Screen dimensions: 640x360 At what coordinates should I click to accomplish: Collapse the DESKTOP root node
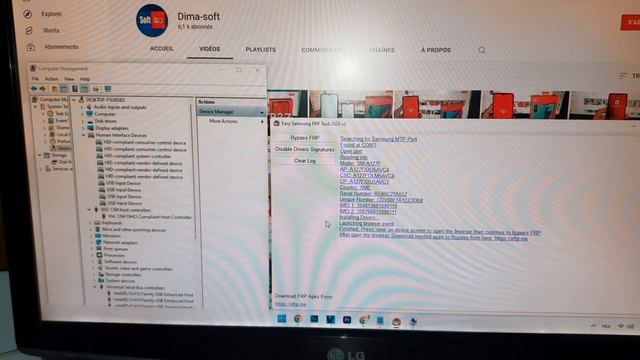(74, 100)
